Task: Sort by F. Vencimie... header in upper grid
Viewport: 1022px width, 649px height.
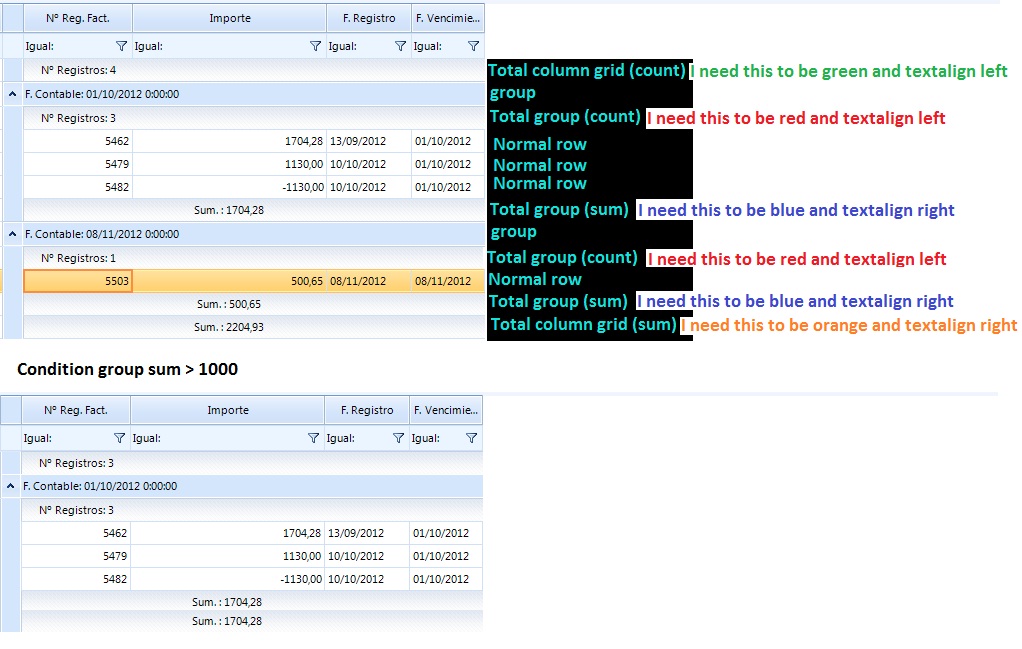Action: click(x=448, y=18)
